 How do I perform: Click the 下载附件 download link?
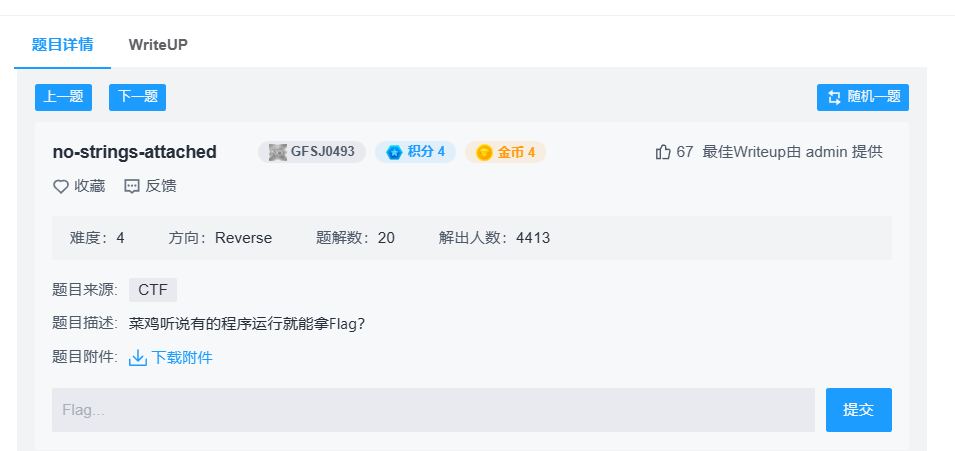click(x=182, y=357)
